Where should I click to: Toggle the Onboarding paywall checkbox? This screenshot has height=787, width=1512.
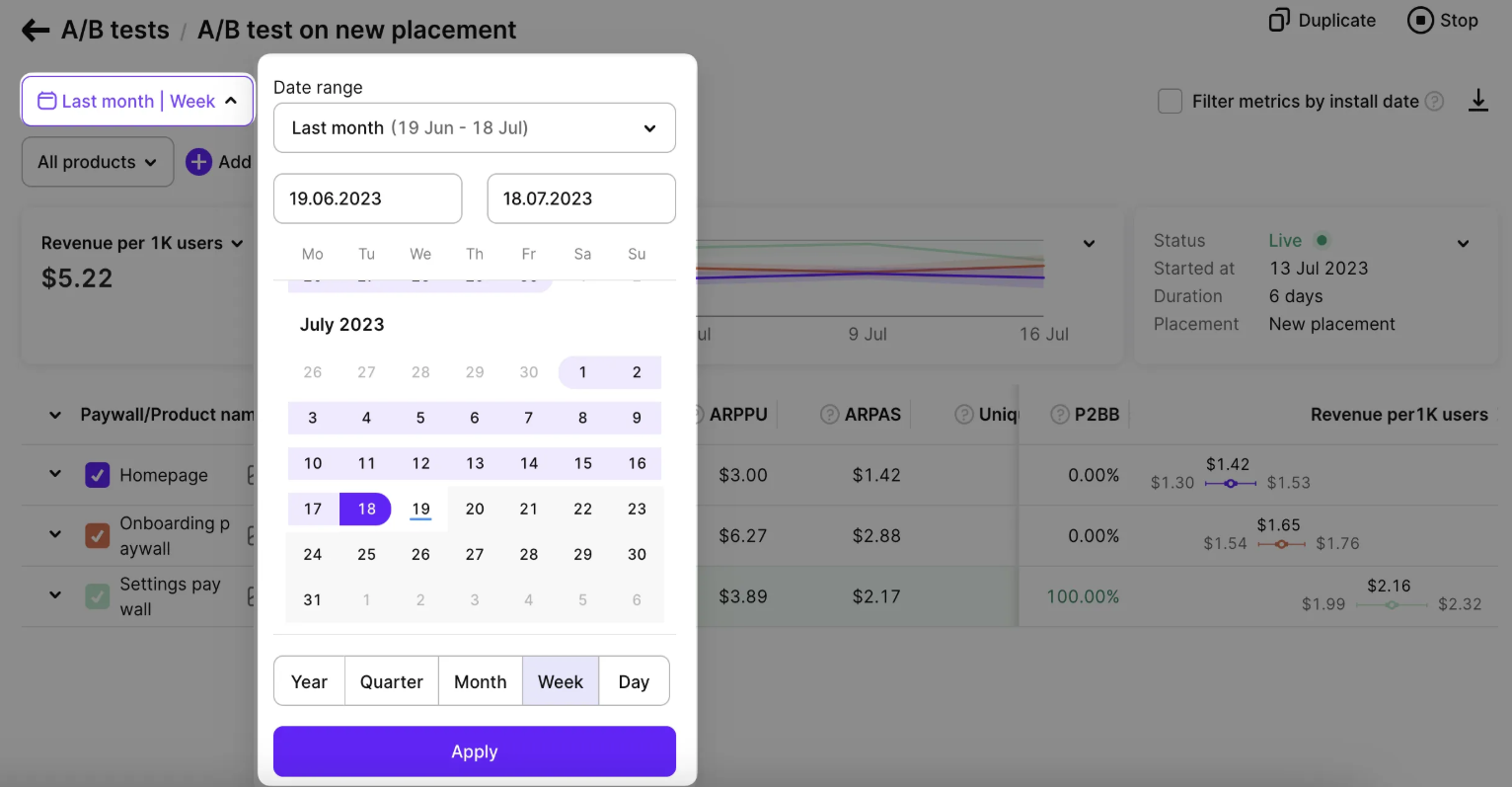pos(98,536)
